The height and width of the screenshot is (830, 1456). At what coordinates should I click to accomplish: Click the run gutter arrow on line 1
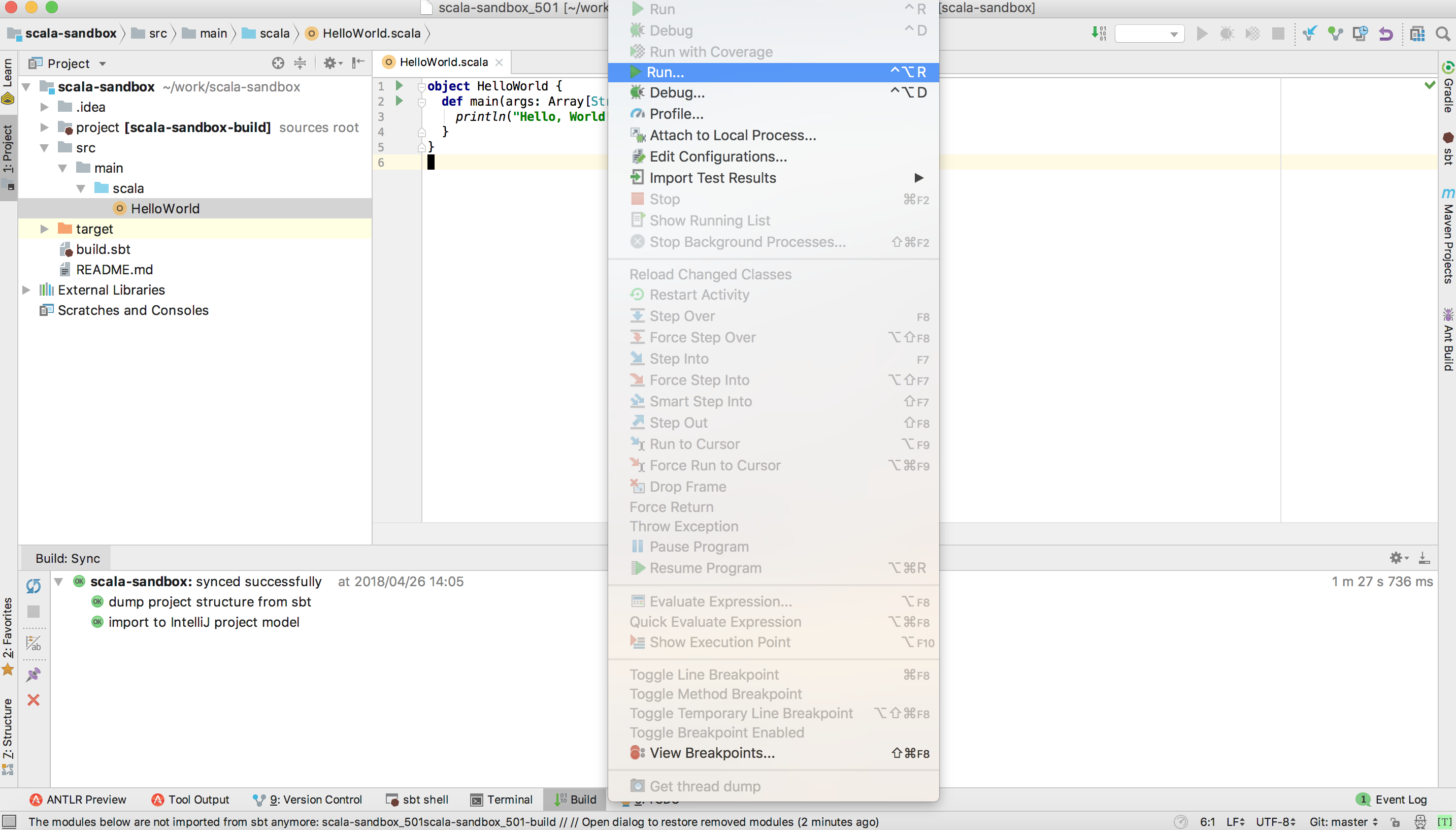(400, 85)
